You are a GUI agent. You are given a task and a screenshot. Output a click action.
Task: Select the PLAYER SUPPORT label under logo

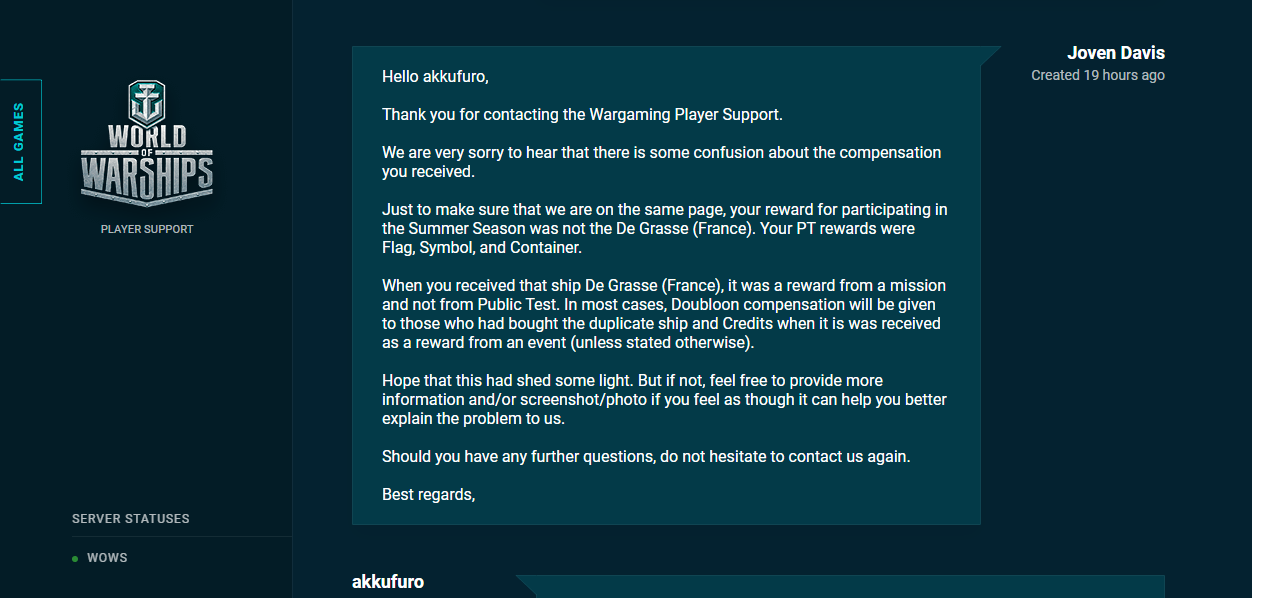pyautogui.click(x=147, y=229)
